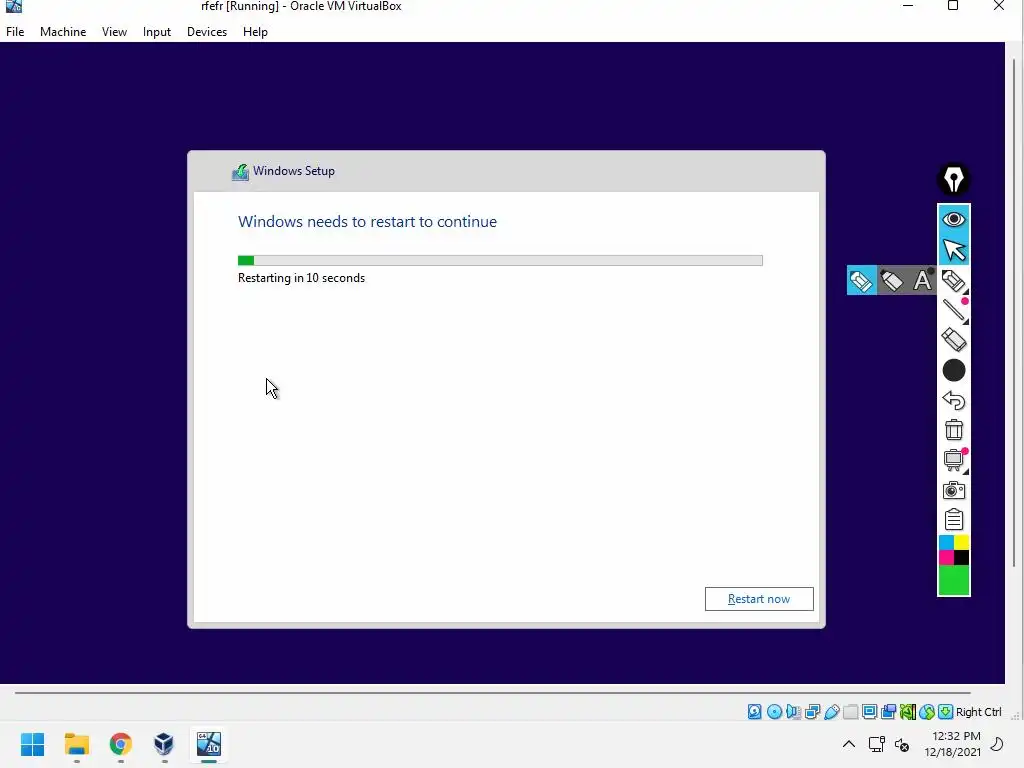1024x768 pixels.
Task: Open the line tool options
Action: tap(953, 311)
